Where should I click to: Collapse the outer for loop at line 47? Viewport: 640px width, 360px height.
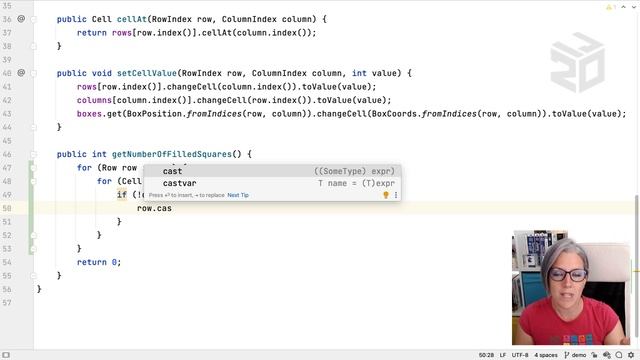coord(33,168)
